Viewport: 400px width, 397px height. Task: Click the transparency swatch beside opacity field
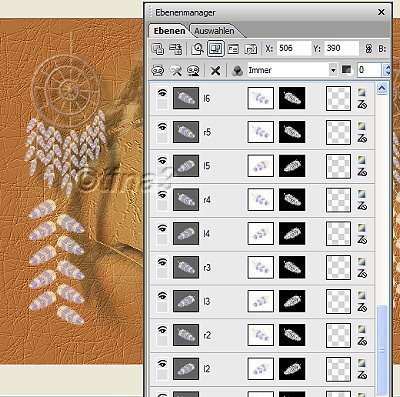pyautogui.click(x=347, y=70)
